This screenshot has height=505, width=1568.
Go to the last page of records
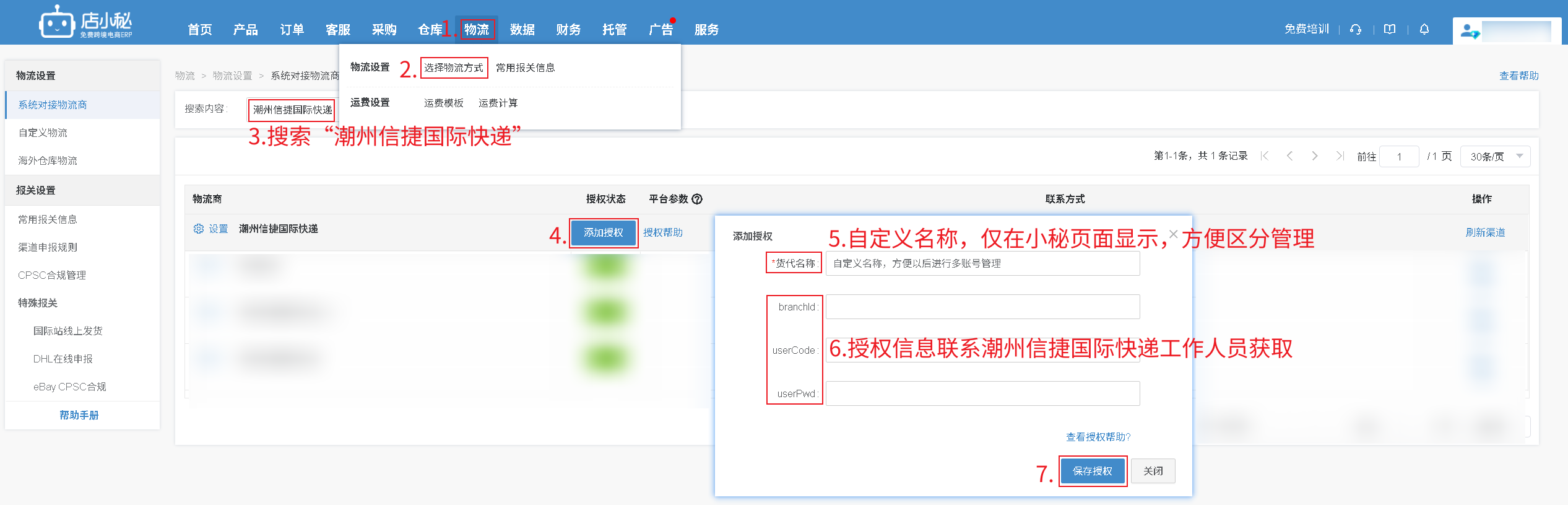tap(1340, 156)
